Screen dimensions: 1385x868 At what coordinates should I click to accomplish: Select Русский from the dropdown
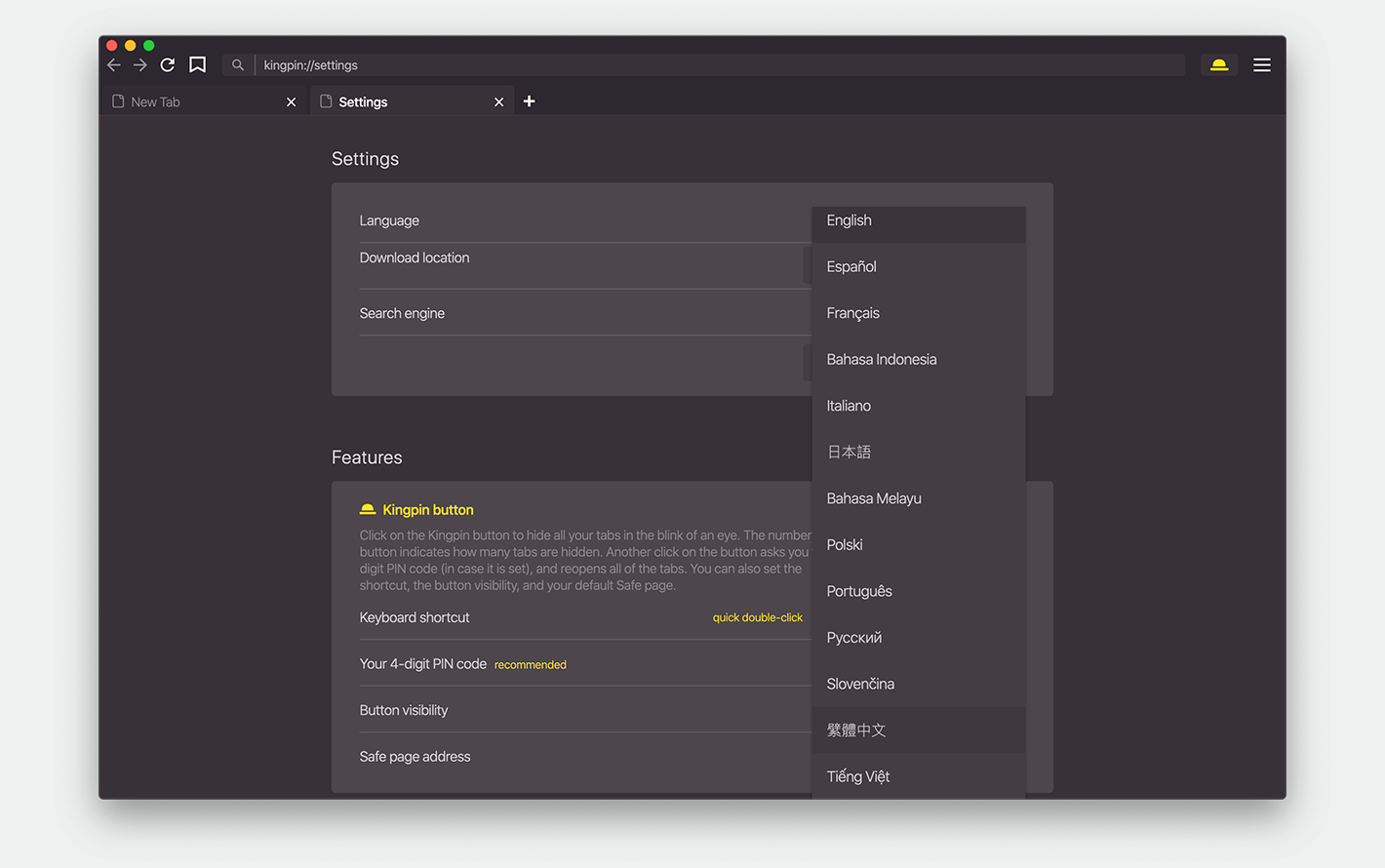click(x=919, y=637)
